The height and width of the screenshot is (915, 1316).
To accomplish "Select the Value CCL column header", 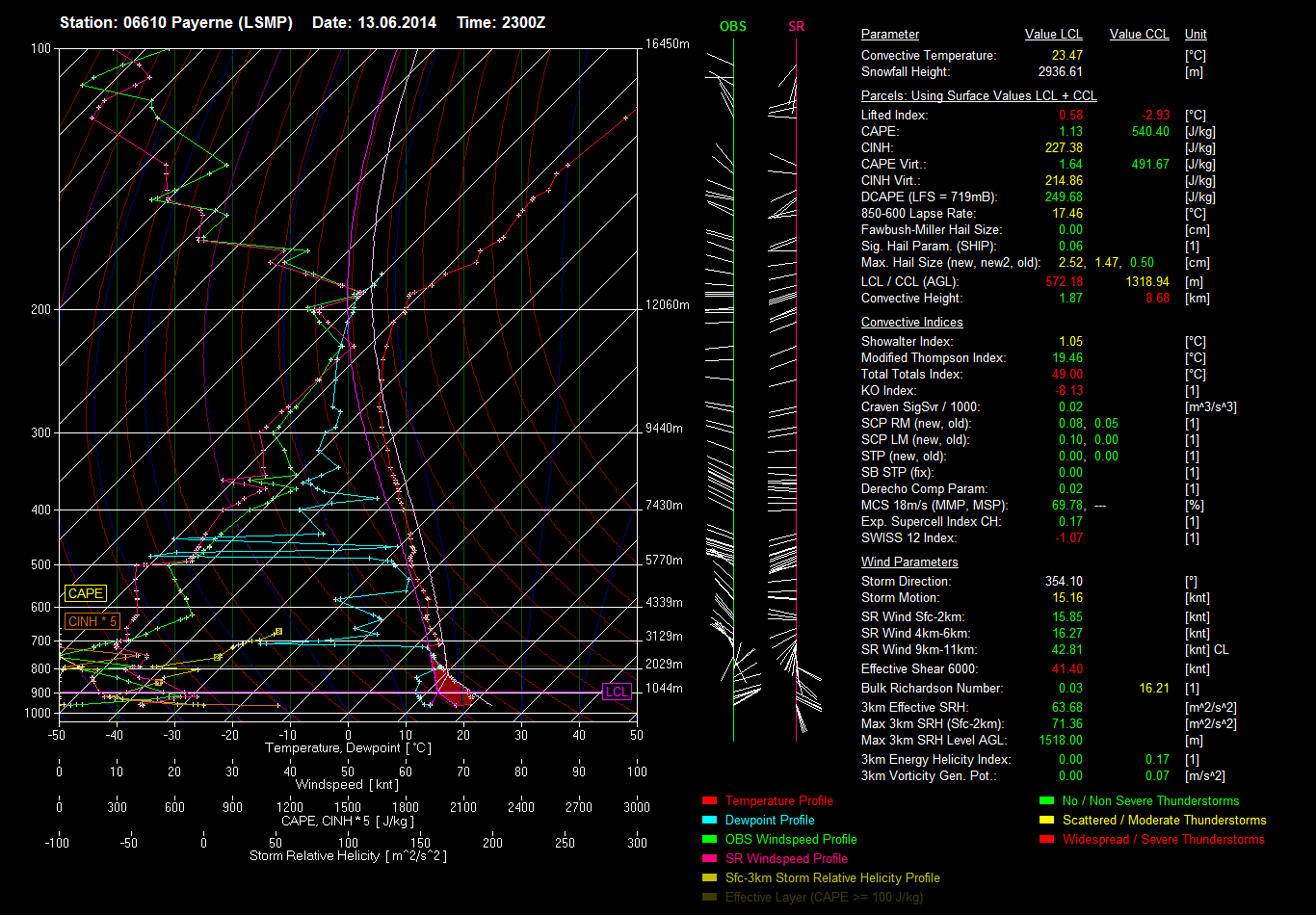I will 1139,35.
